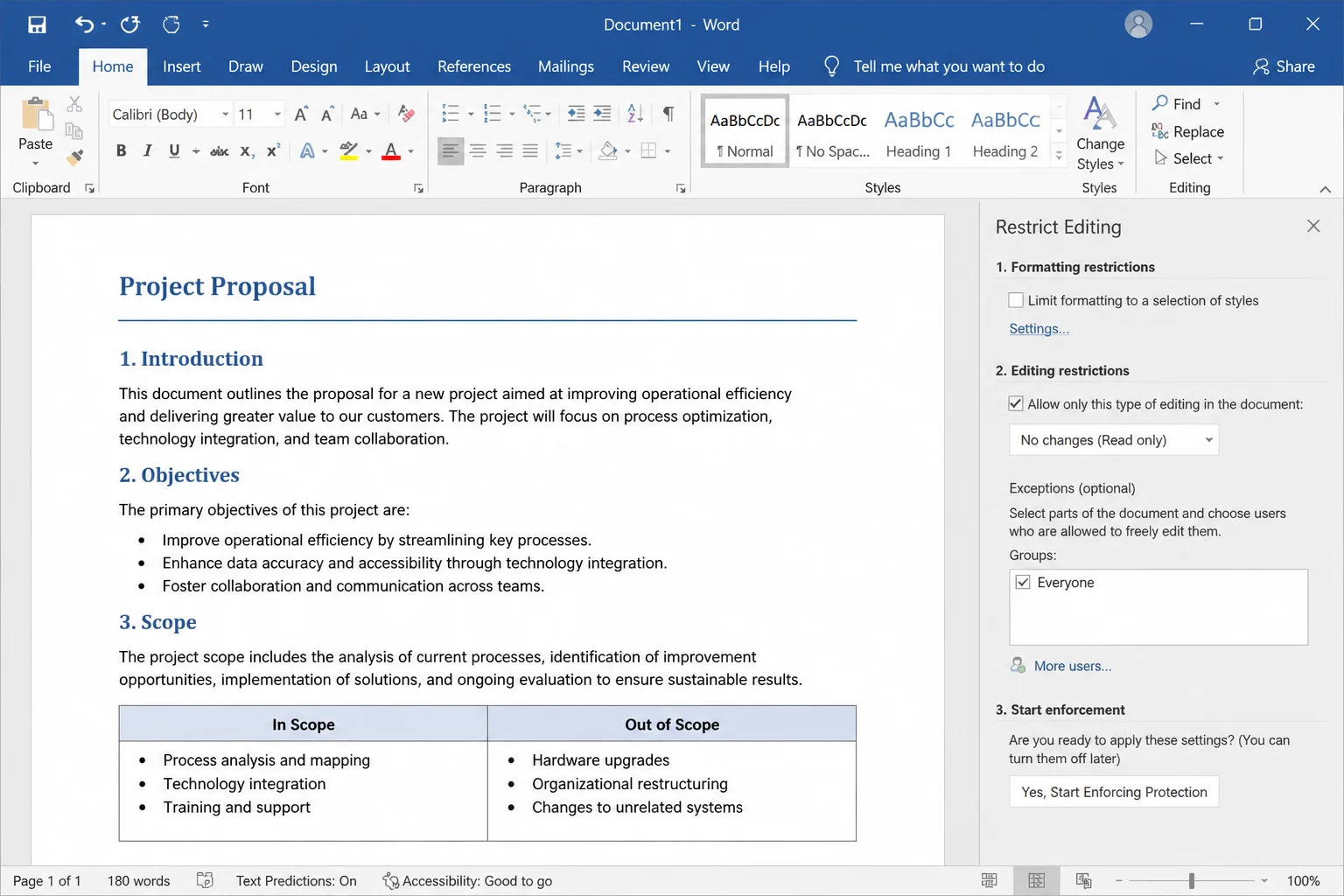Adjust the zoom slider handle
The width and height of the screenshot is (1344, 896).
pos(1191,880)
